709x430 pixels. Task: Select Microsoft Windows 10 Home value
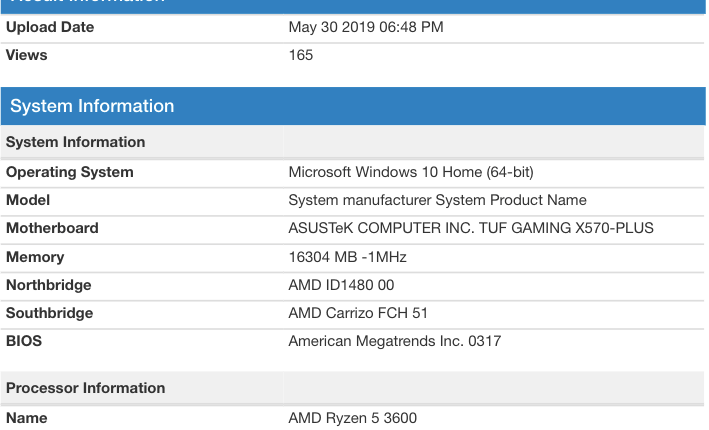point(411,172)
